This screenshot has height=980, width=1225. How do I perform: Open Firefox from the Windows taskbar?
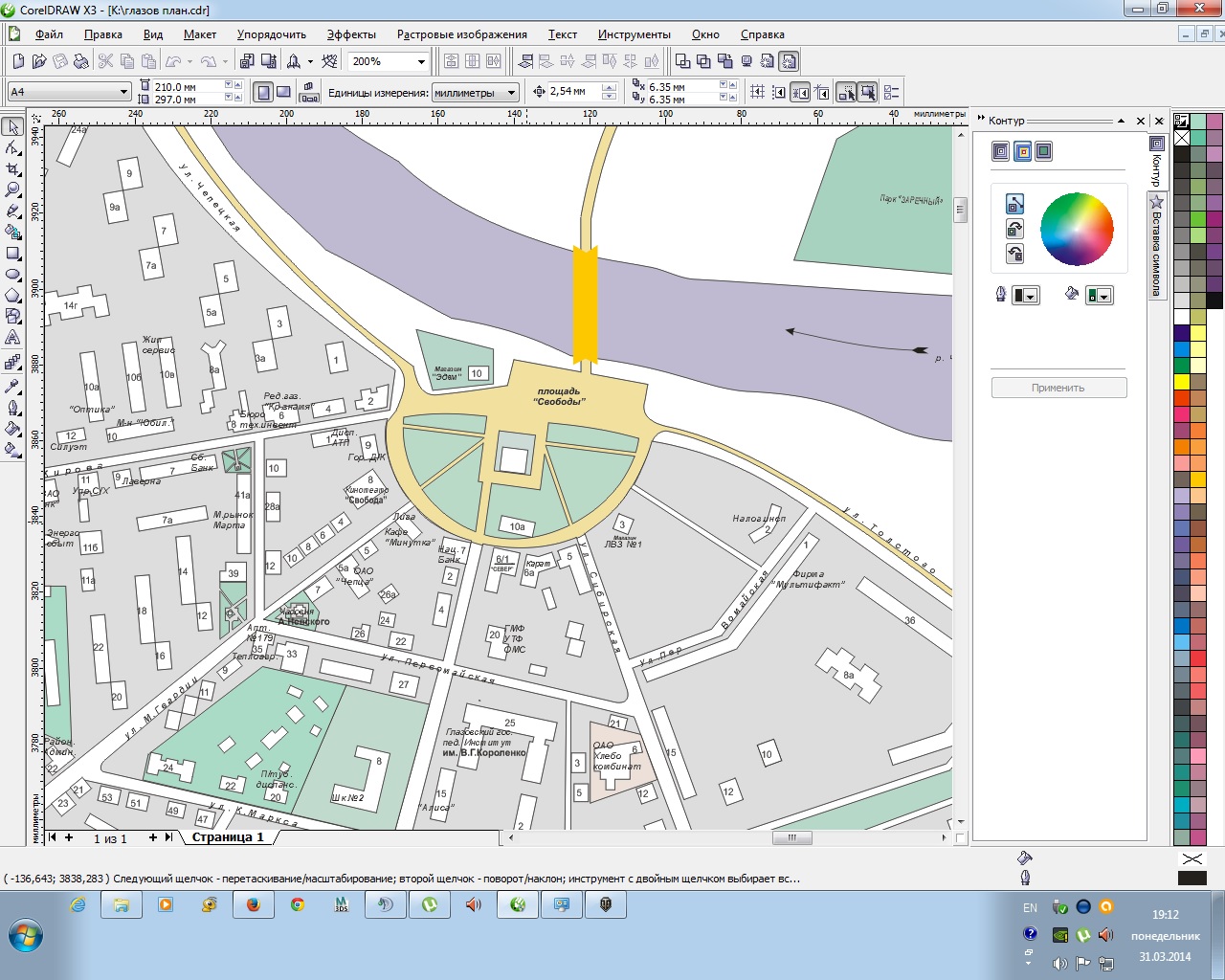tap(254, 904)
